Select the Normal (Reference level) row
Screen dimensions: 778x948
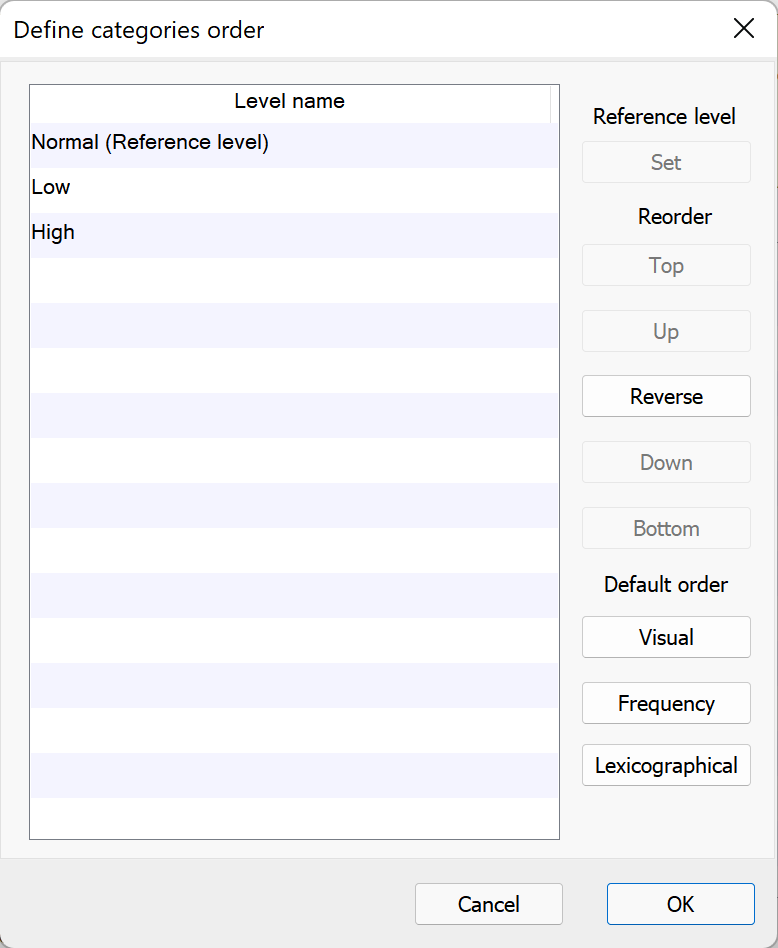tap(150, 143)
